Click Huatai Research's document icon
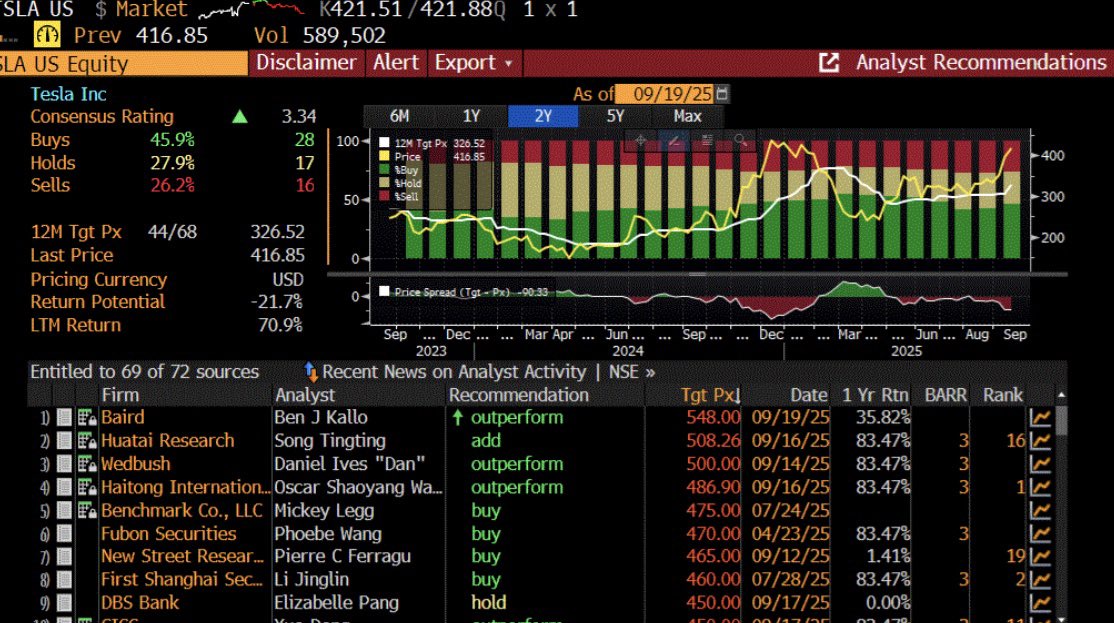1114x623 pixels. [x=86, y=441]
